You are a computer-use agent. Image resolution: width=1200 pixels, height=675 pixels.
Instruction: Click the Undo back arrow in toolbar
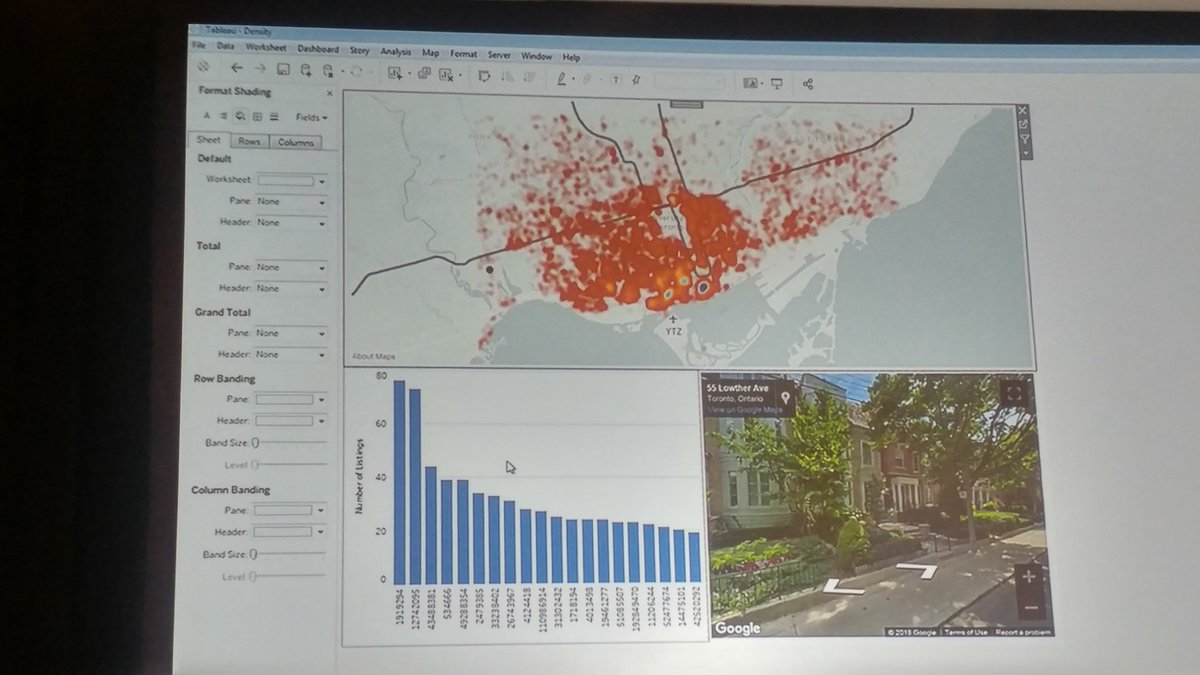pos(236,69)
